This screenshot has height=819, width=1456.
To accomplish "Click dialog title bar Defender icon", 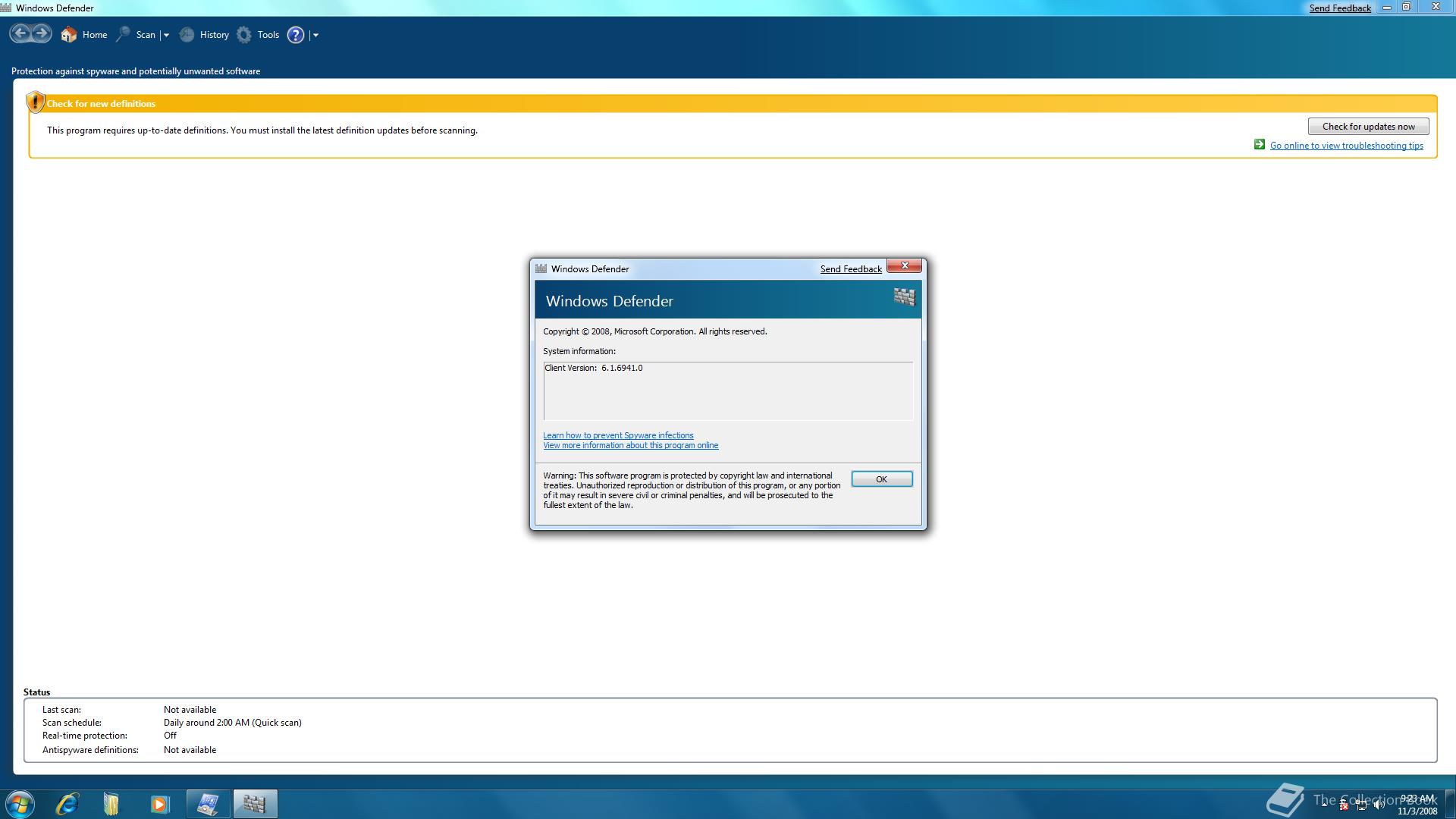I will pyautogui.click(x=541, y=268).
